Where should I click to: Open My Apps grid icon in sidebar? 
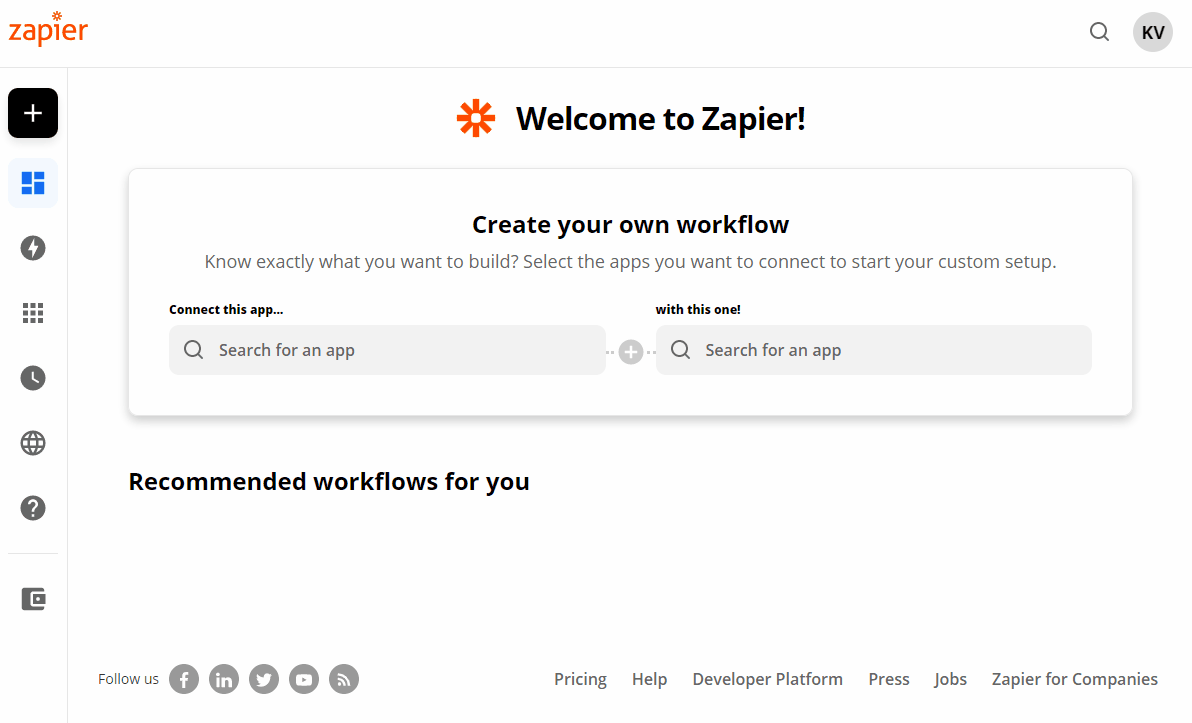point(32,313)
